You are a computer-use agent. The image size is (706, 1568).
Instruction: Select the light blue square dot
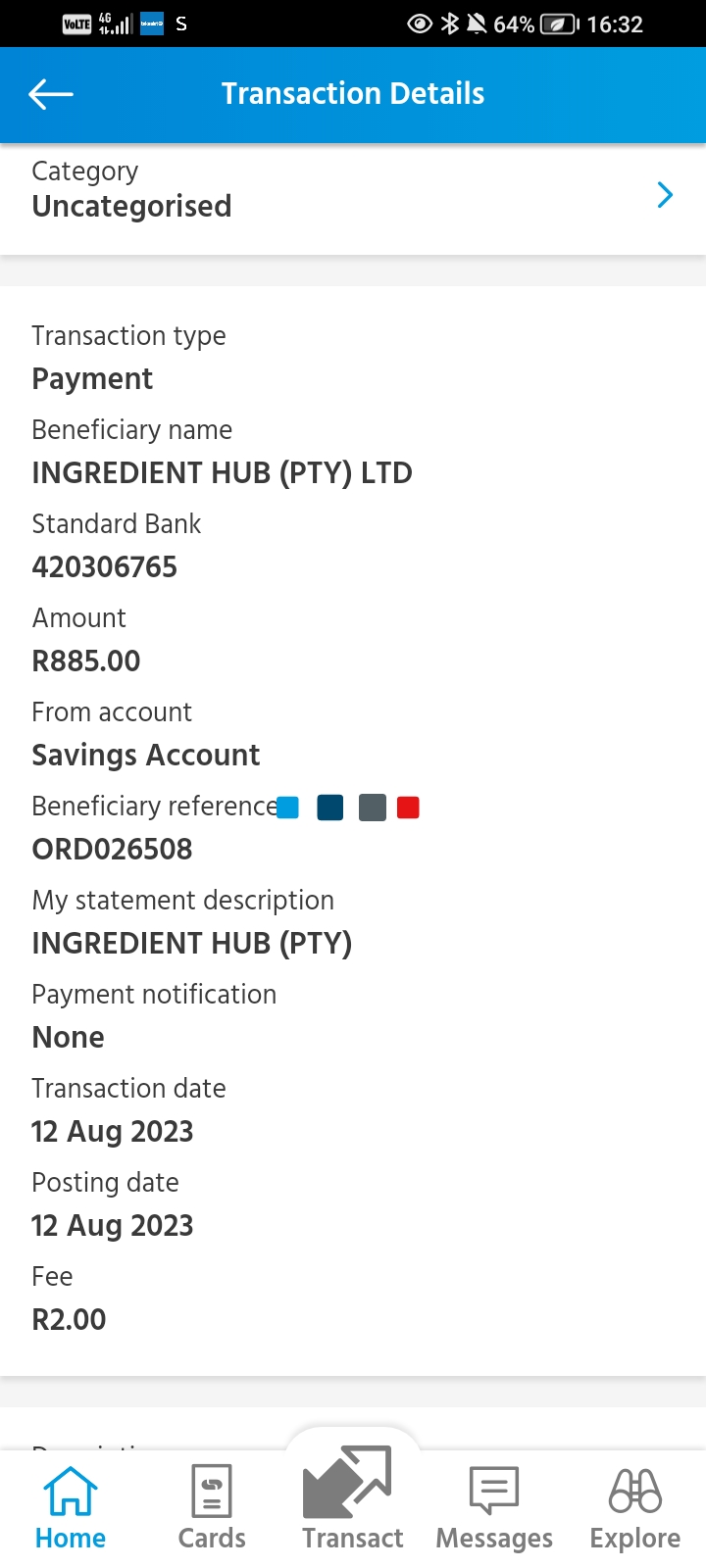(x=287, y=808)
